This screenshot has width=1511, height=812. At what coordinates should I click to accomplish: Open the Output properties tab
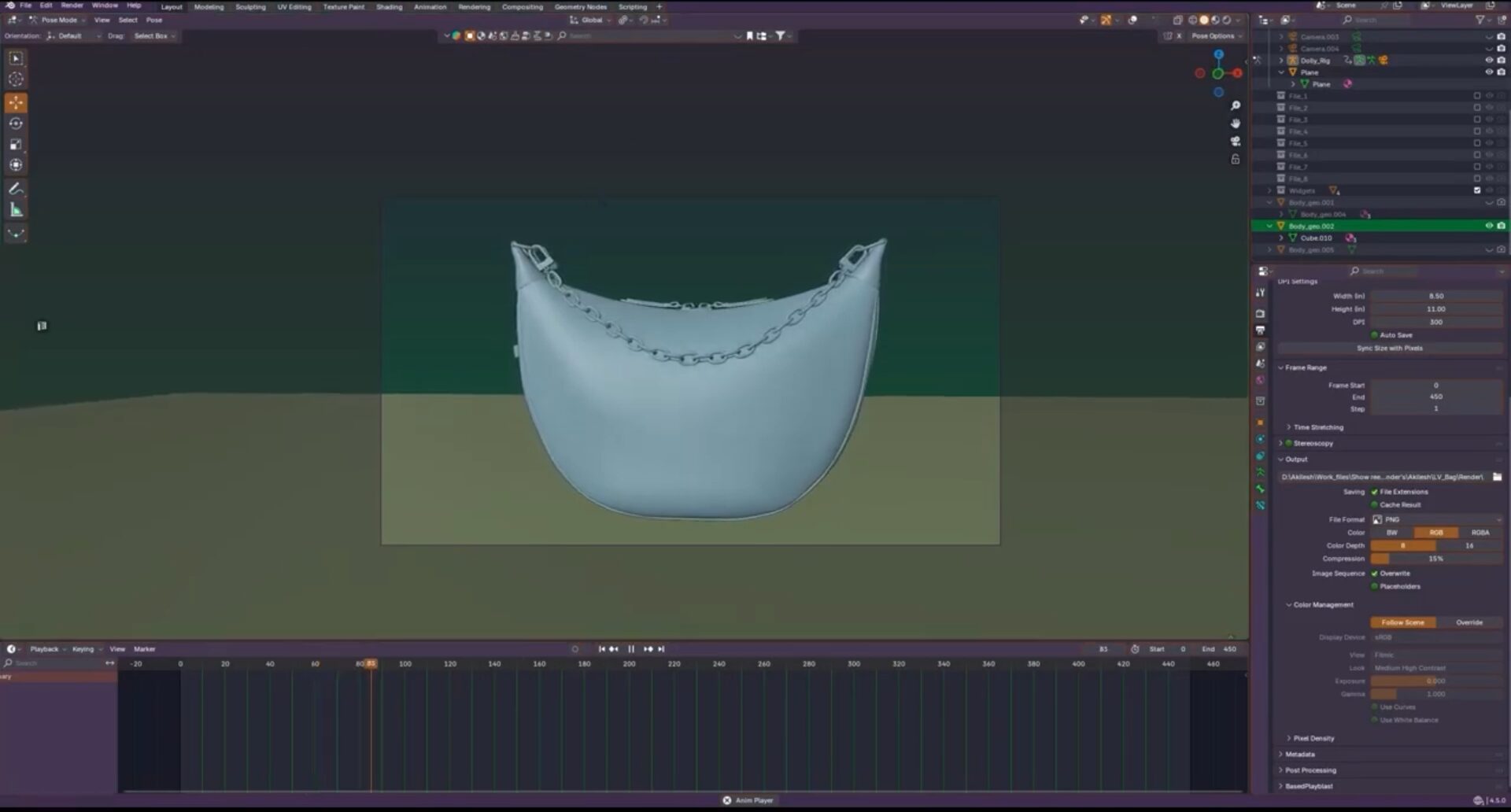point(1261,330)
